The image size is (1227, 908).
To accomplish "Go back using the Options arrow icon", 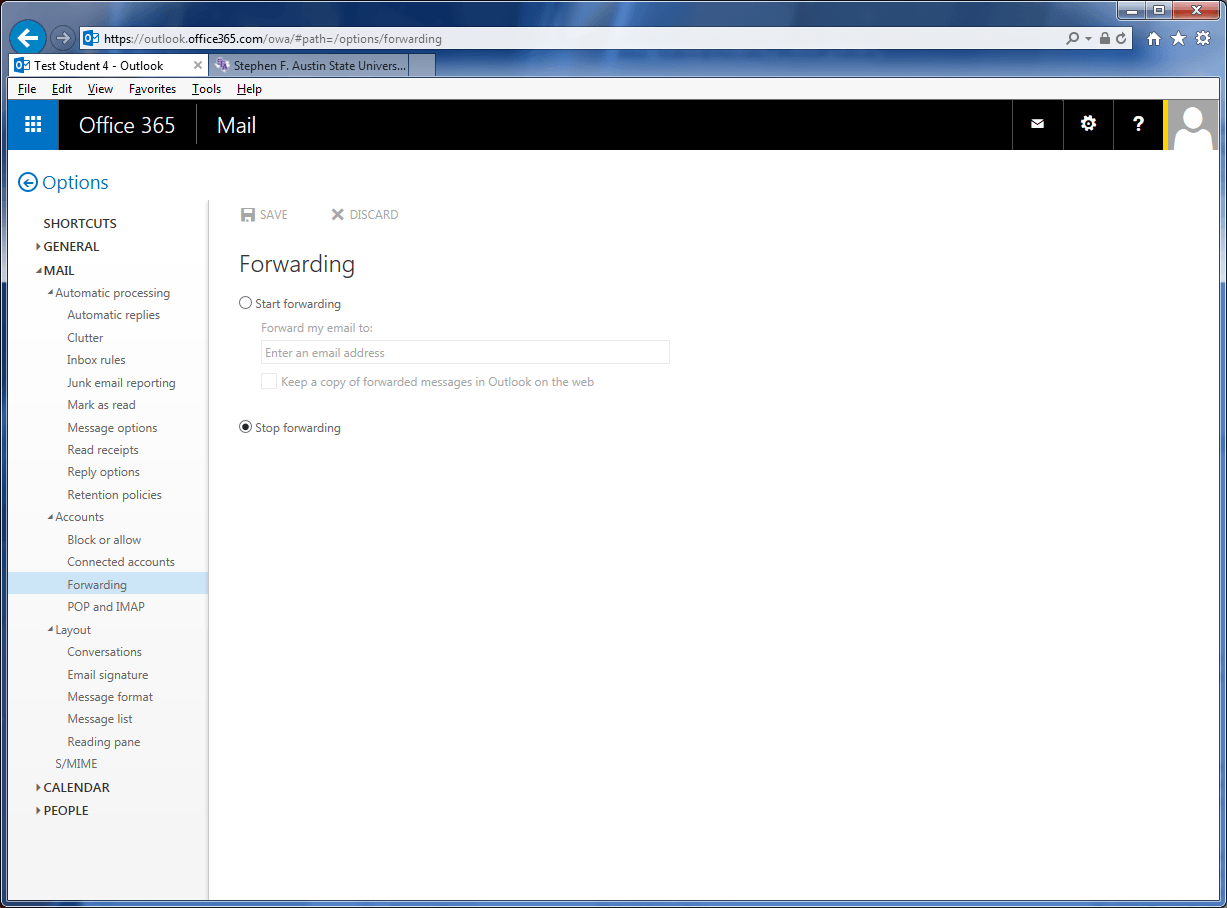I will [28, 182].
